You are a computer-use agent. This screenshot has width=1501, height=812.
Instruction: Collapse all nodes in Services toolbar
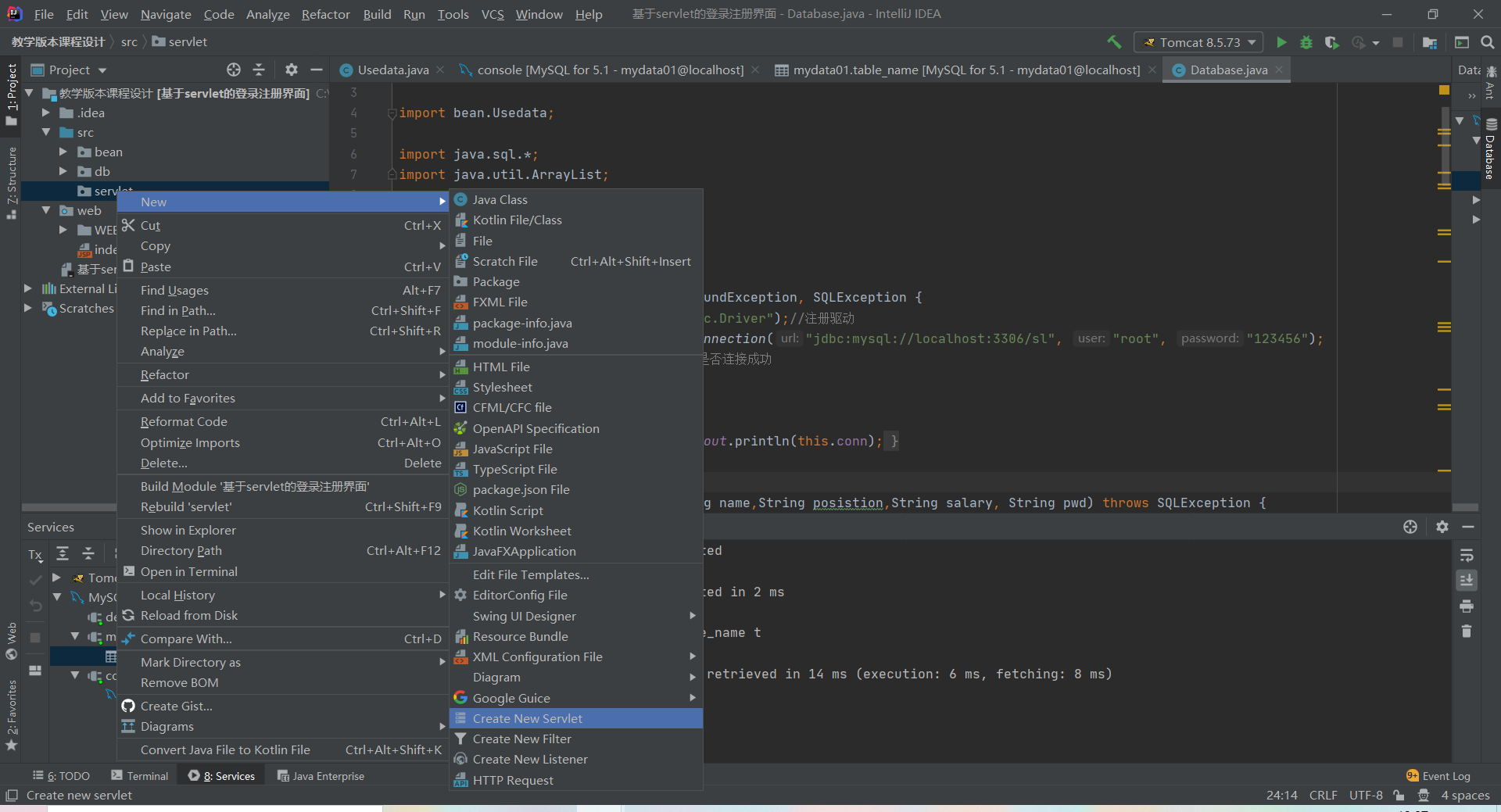pos(88,554)
